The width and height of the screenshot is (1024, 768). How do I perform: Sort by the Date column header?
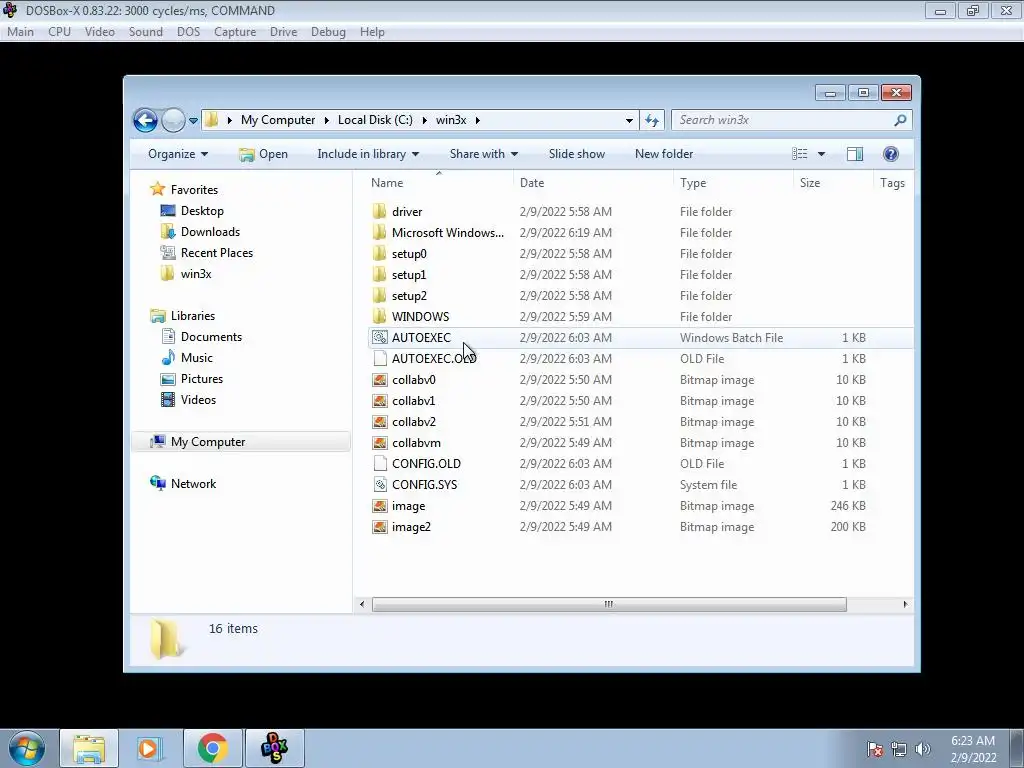pos(532,183)
